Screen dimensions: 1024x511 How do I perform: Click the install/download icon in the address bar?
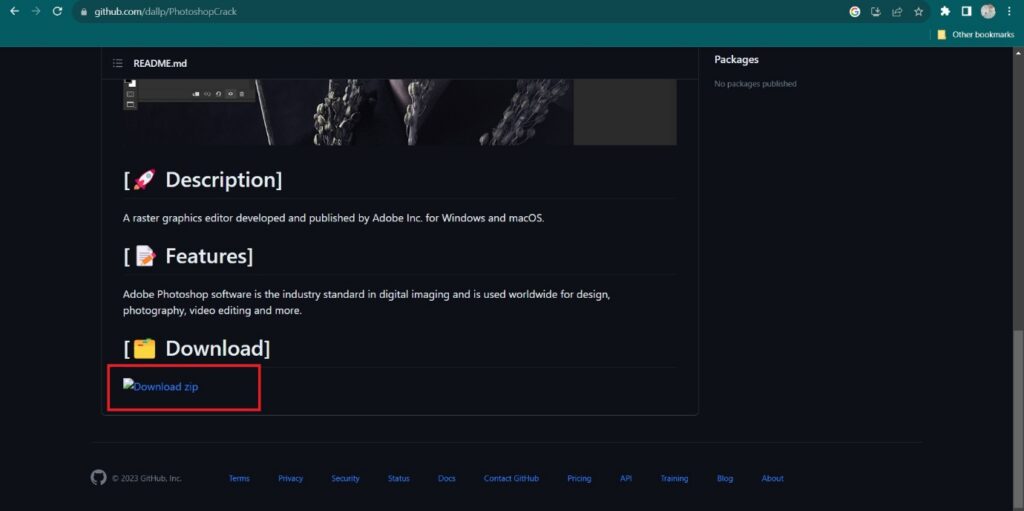tap(876, 12)
